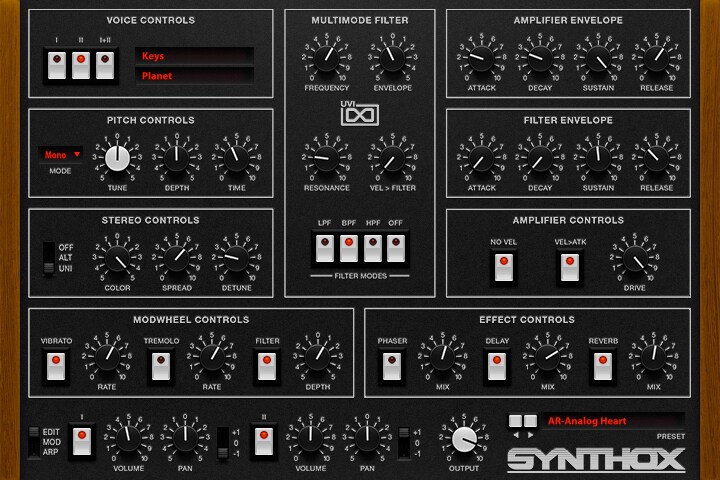Image resolution: width=720 pixels, height=480 pixels.
Task: Click the amplifier DRIVE knob
Action: point(635,258)
